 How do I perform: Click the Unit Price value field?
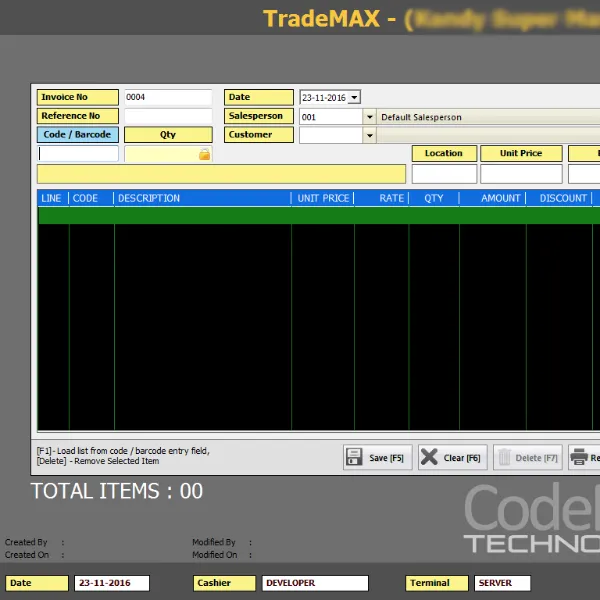(521, 174)
